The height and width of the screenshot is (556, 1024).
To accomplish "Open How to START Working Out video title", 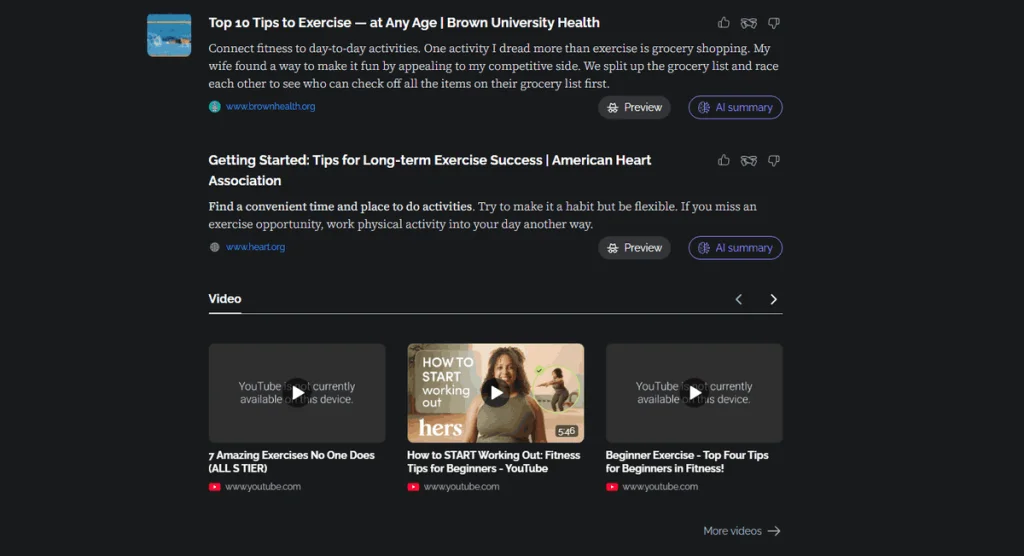I will (x=493, y=461).
